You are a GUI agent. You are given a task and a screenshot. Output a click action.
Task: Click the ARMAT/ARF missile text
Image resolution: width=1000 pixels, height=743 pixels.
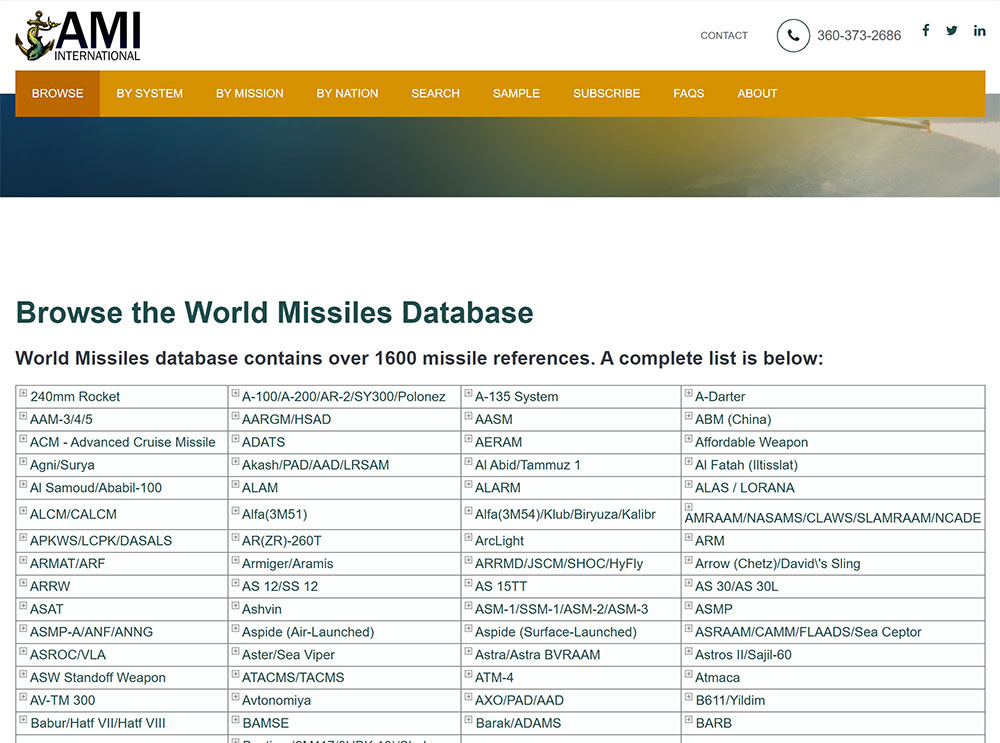[x=68, y=564]
